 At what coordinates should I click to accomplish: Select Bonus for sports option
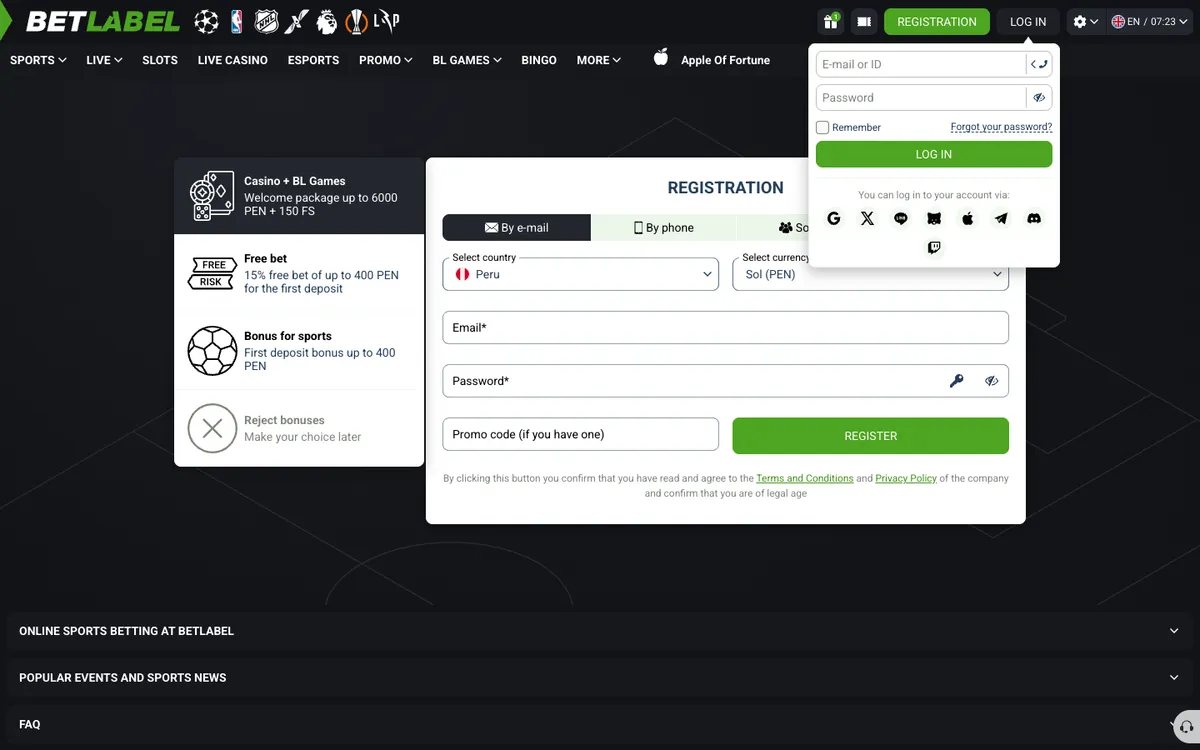click(x=299, y=350)
